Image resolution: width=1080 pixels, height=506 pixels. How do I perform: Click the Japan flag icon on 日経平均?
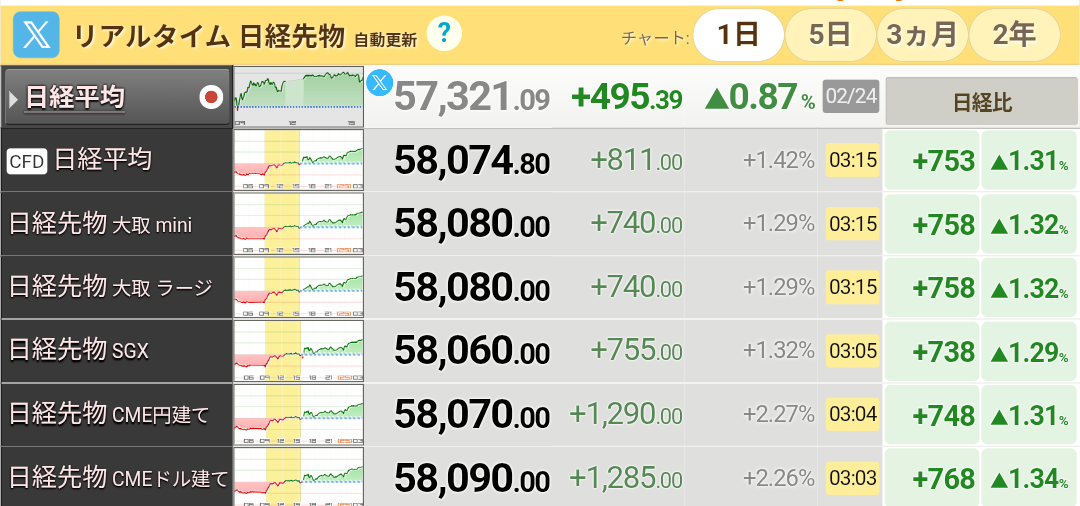pyautogui.click(x=211, y=97)
